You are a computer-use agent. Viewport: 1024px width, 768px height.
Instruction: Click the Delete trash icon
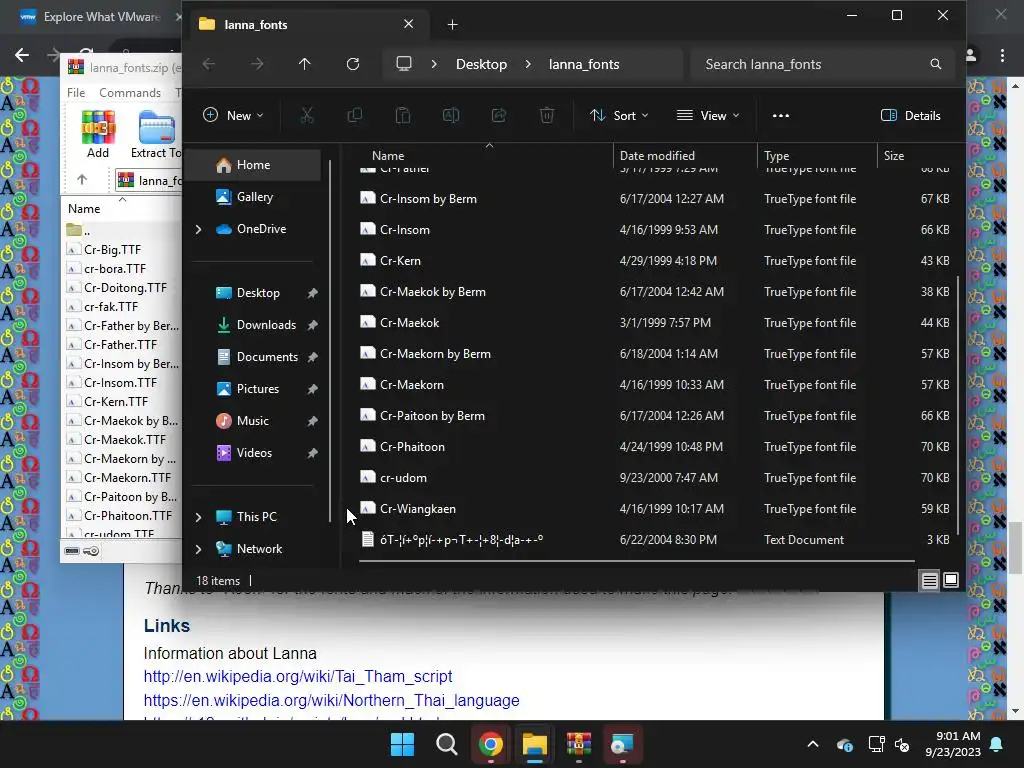pyautogui.click(x=547, y=116)
